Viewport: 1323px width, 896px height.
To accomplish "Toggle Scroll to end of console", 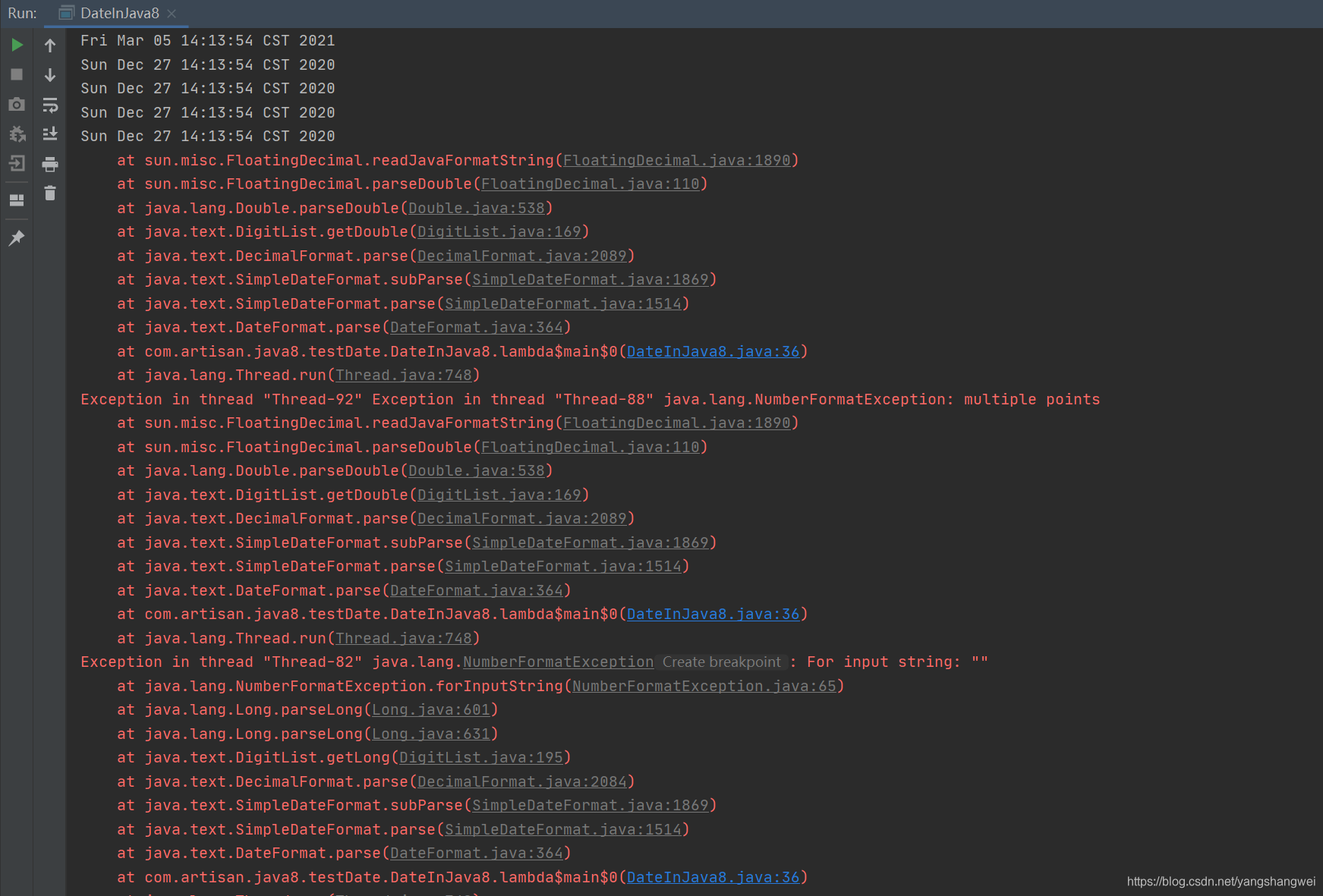I will [x=50, y=134].
